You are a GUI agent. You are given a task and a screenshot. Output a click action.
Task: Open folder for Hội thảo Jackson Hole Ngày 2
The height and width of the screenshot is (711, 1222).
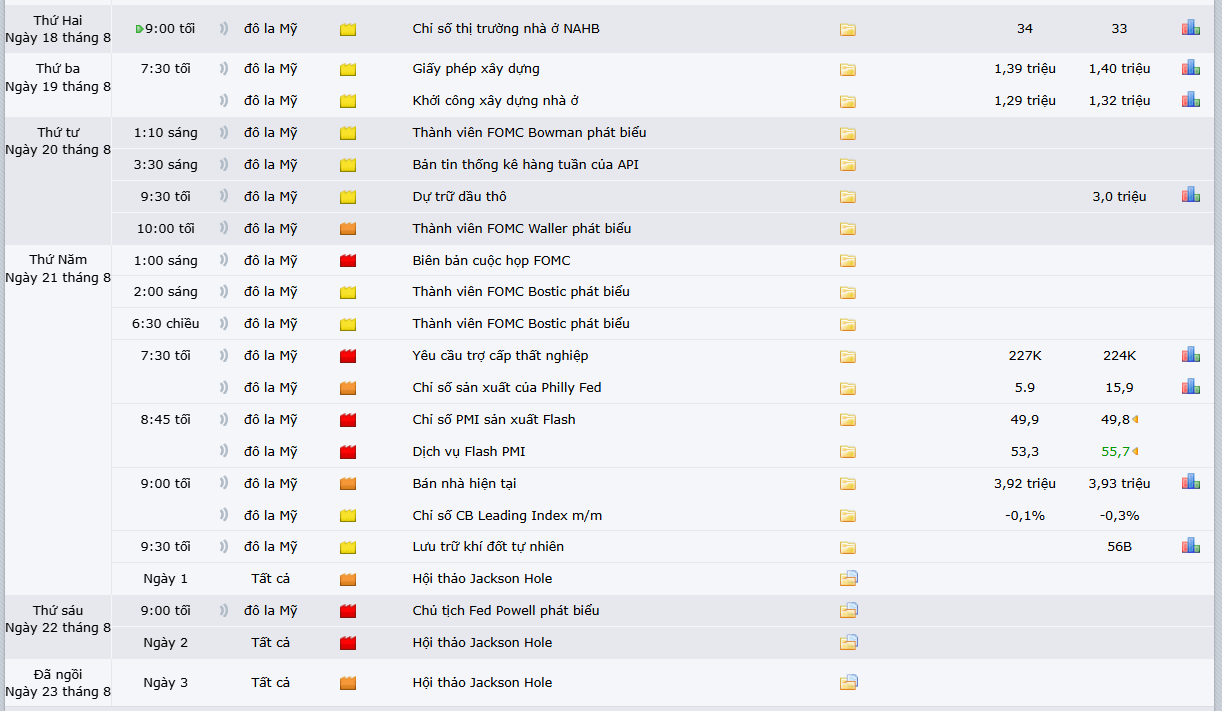click(849, 642)
